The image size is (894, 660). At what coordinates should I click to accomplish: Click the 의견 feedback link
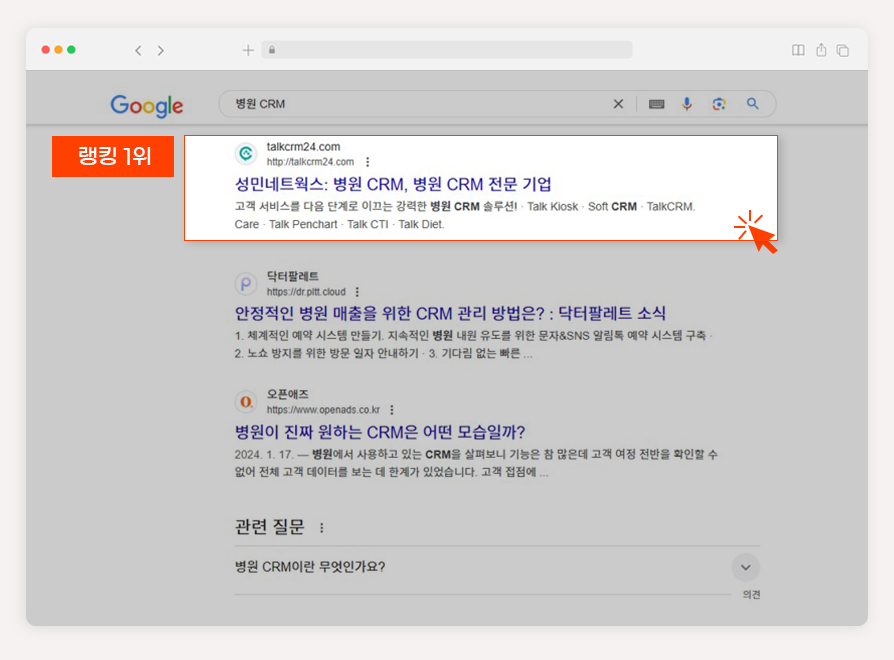tap(751, 594)
